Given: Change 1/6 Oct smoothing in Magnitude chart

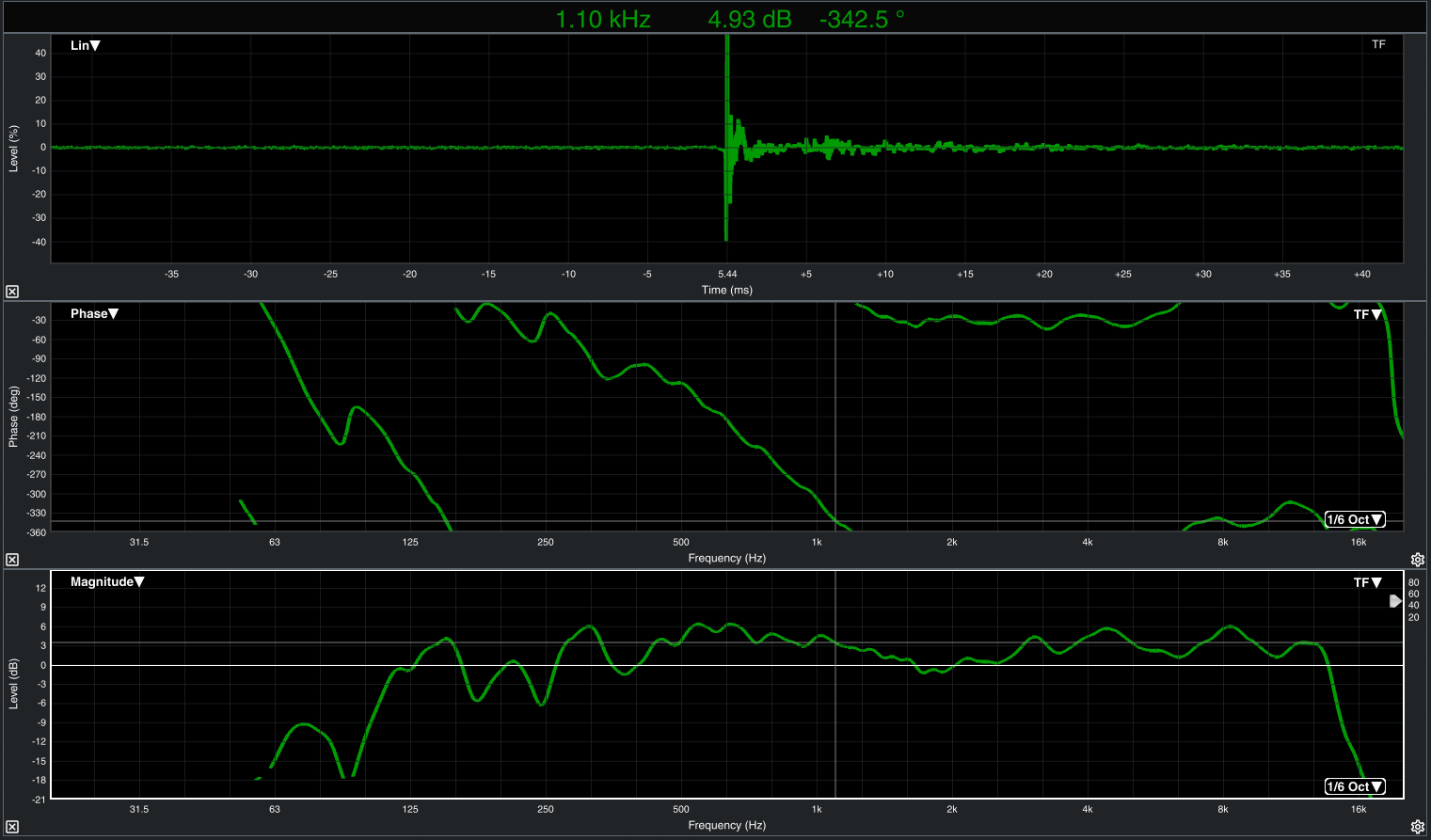Looking at the screenshot, I should point(1355,786).
